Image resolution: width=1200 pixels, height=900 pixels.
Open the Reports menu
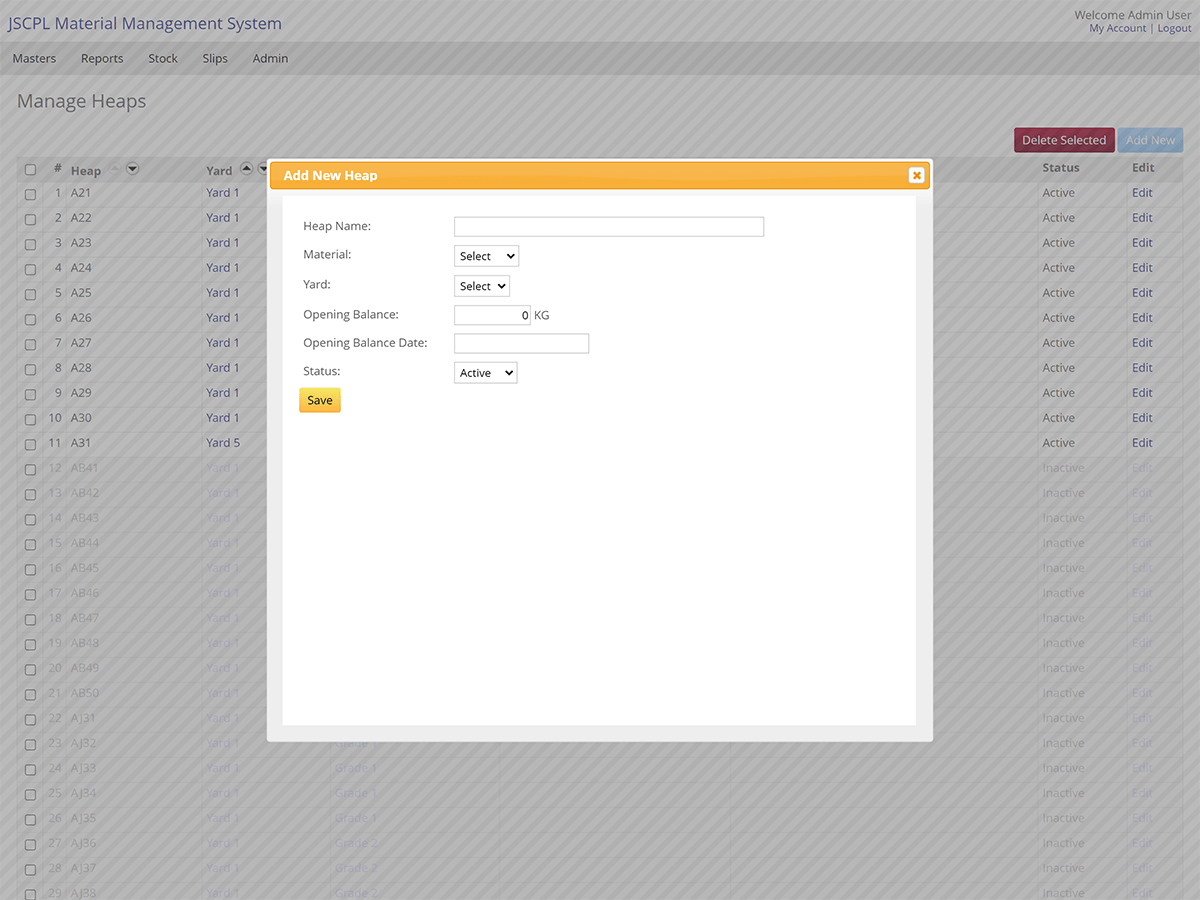click(101, 58)
